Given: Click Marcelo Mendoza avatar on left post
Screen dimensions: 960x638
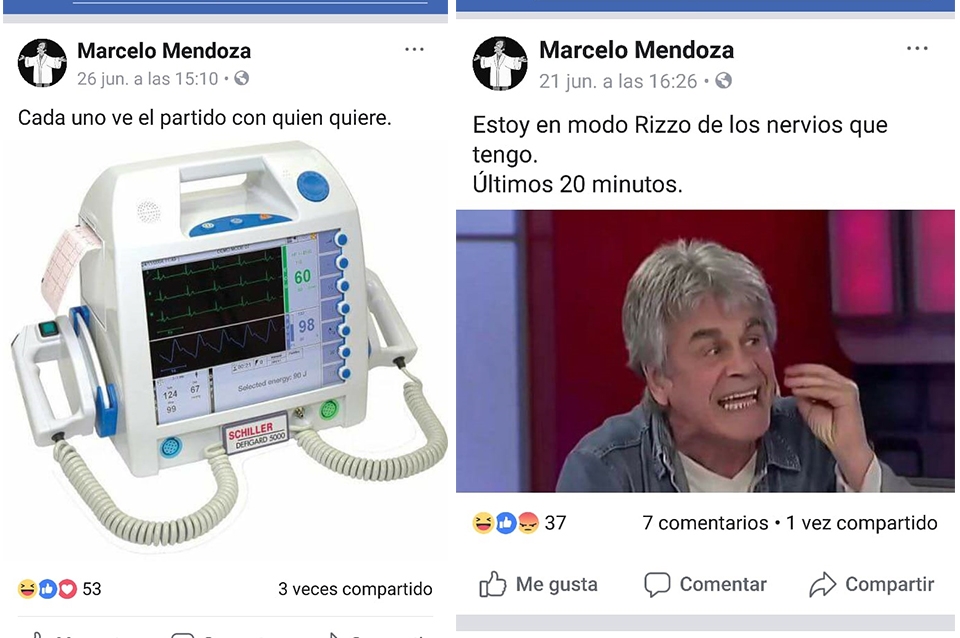Looking at the screenshot, I should pos(42,63).
